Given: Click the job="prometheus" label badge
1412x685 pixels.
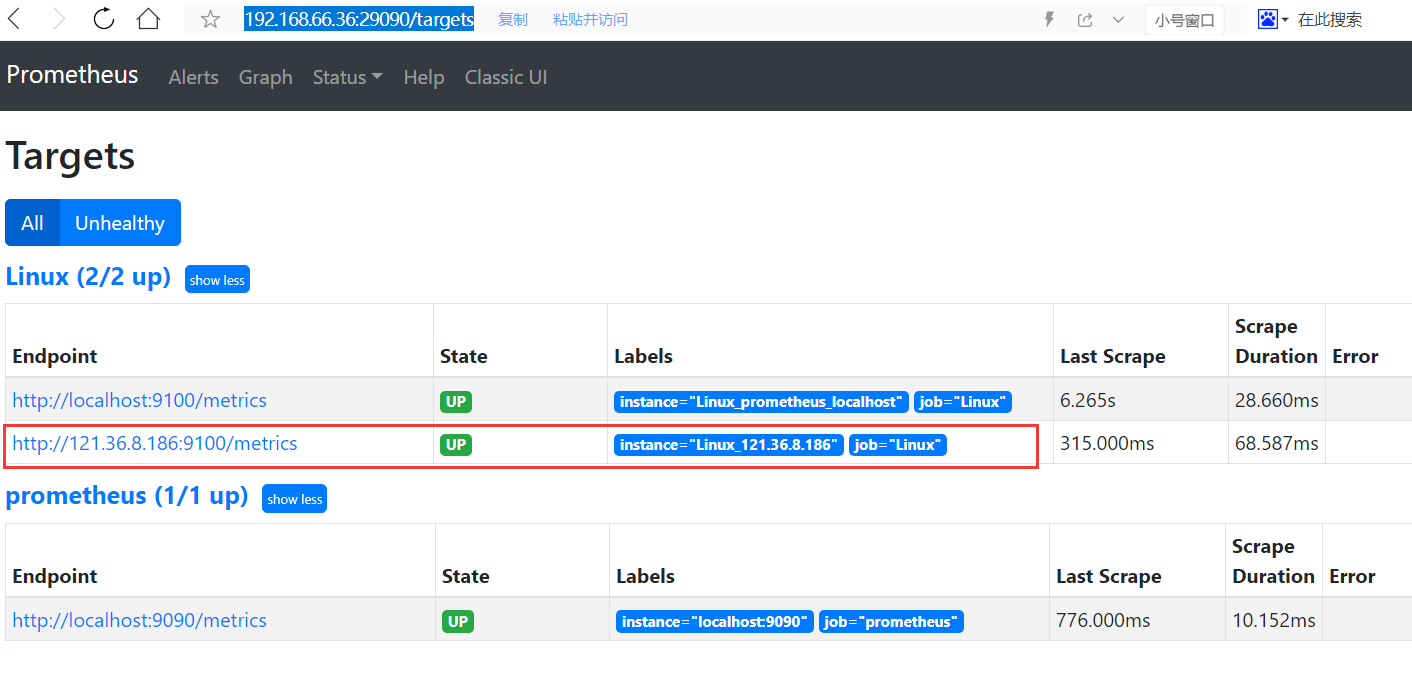Looking at the screenshot, I should coord(891,622).
